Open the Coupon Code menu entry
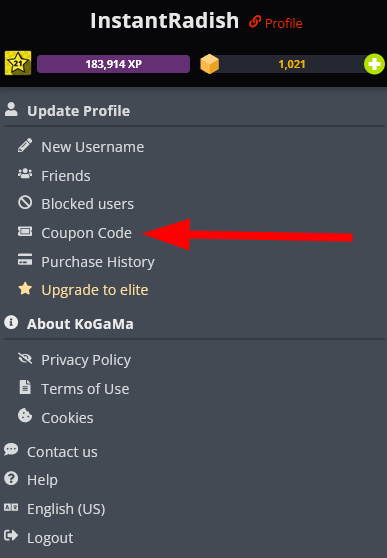This screenshot has width=387, height=558. point(86,233)
